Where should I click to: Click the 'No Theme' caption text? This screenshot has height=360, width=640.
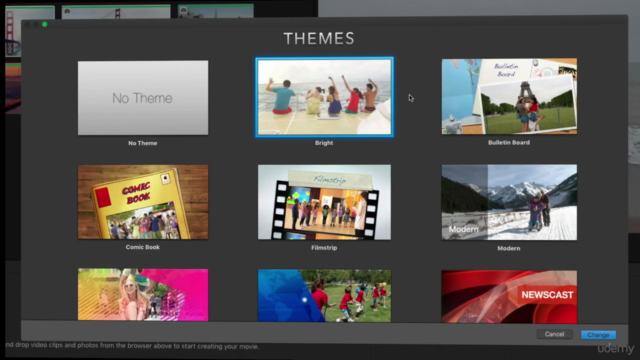142,143
